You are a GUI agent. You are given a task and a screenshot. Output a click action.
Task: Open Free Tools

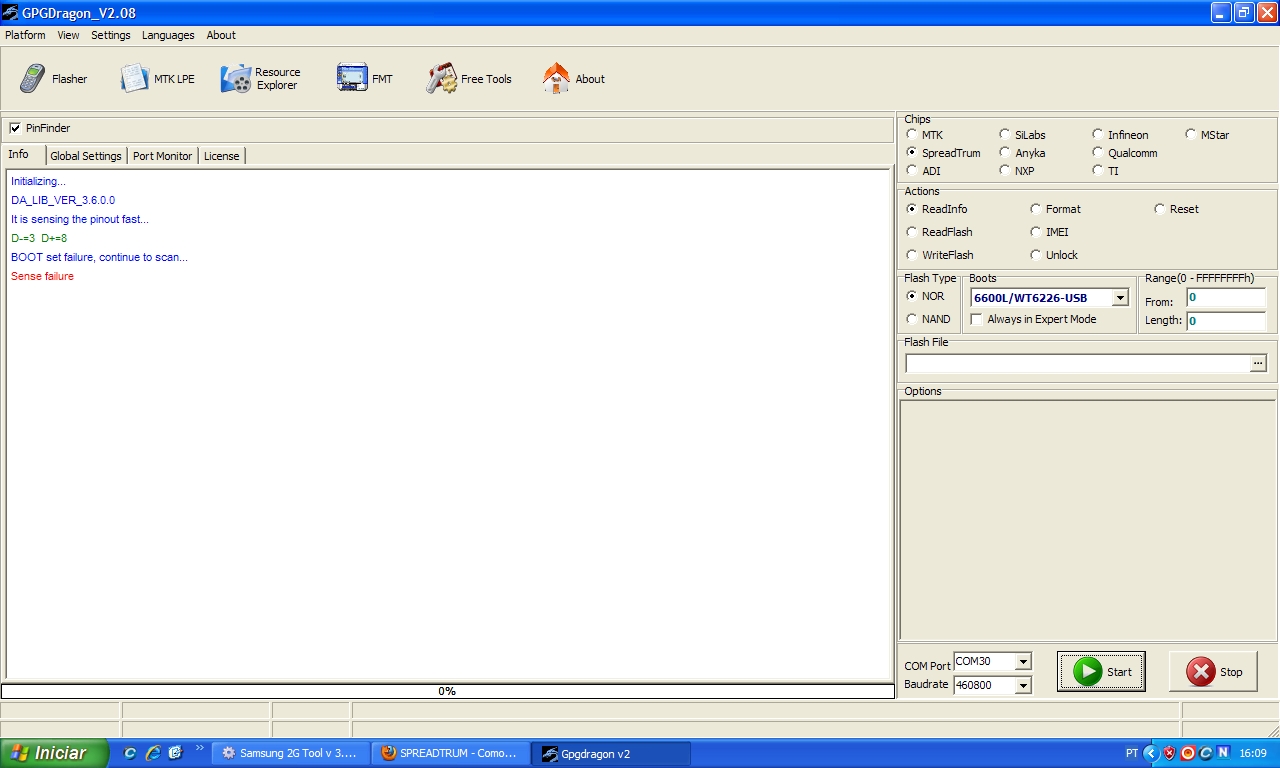pos(469,79)
